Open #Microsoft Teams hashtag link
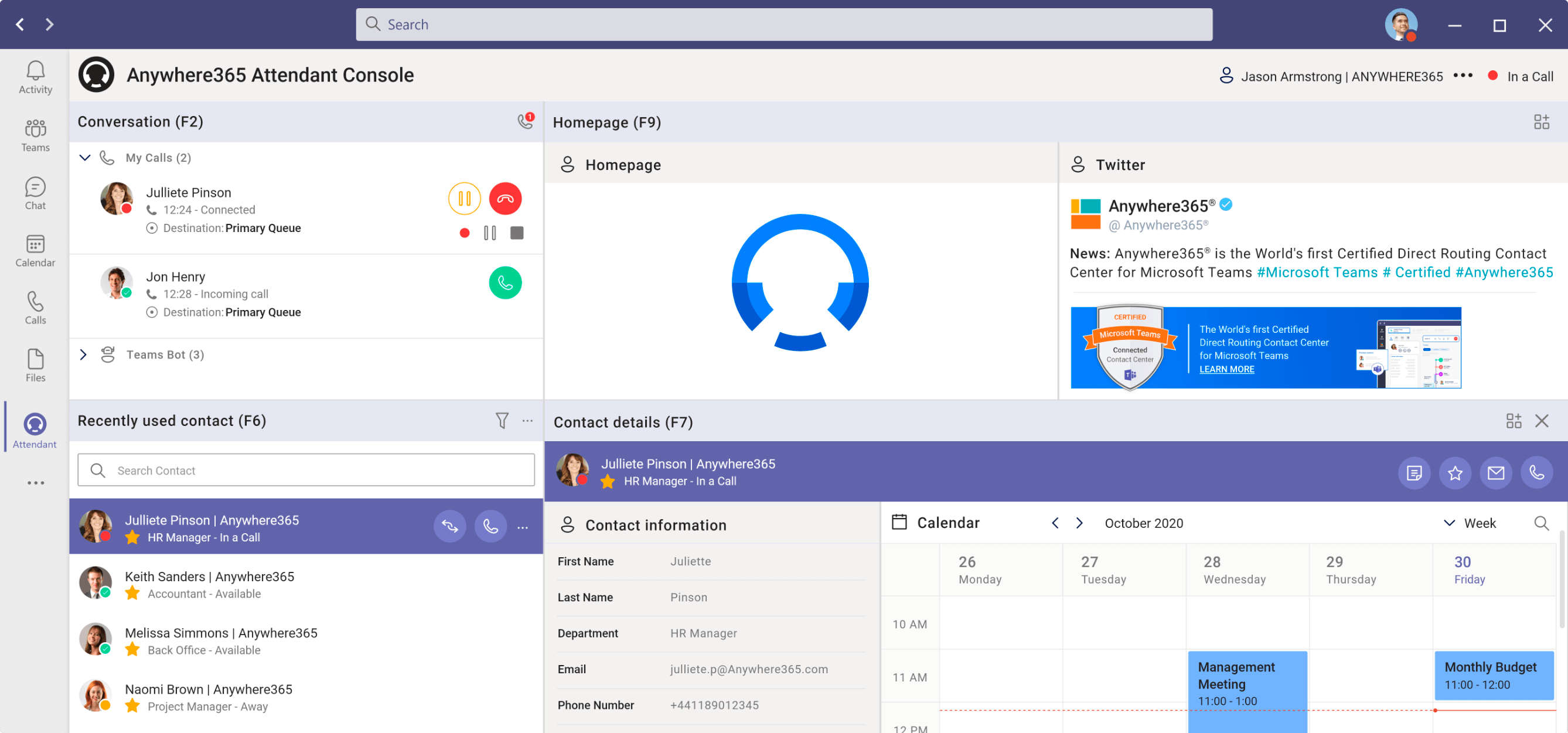1568x733 pixels. tap(1317, 272)
